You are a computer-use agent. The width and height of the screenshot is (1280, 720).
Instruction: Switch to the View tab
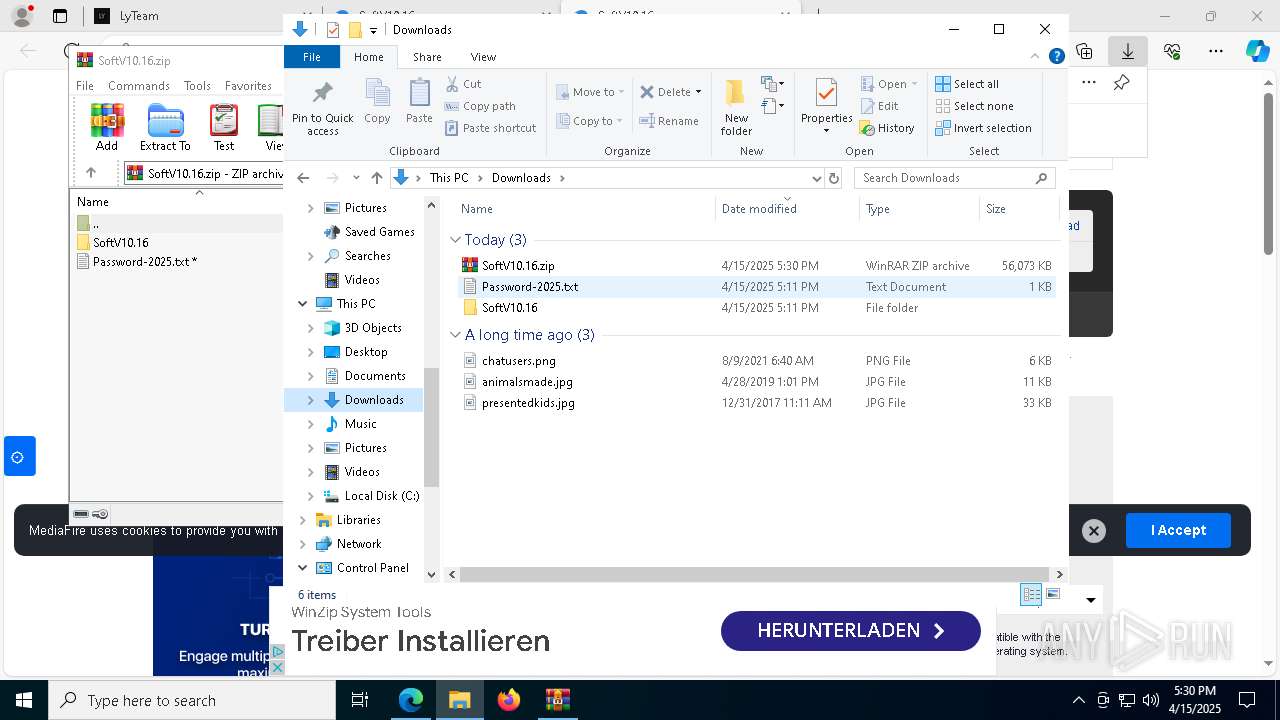[483, 57]
